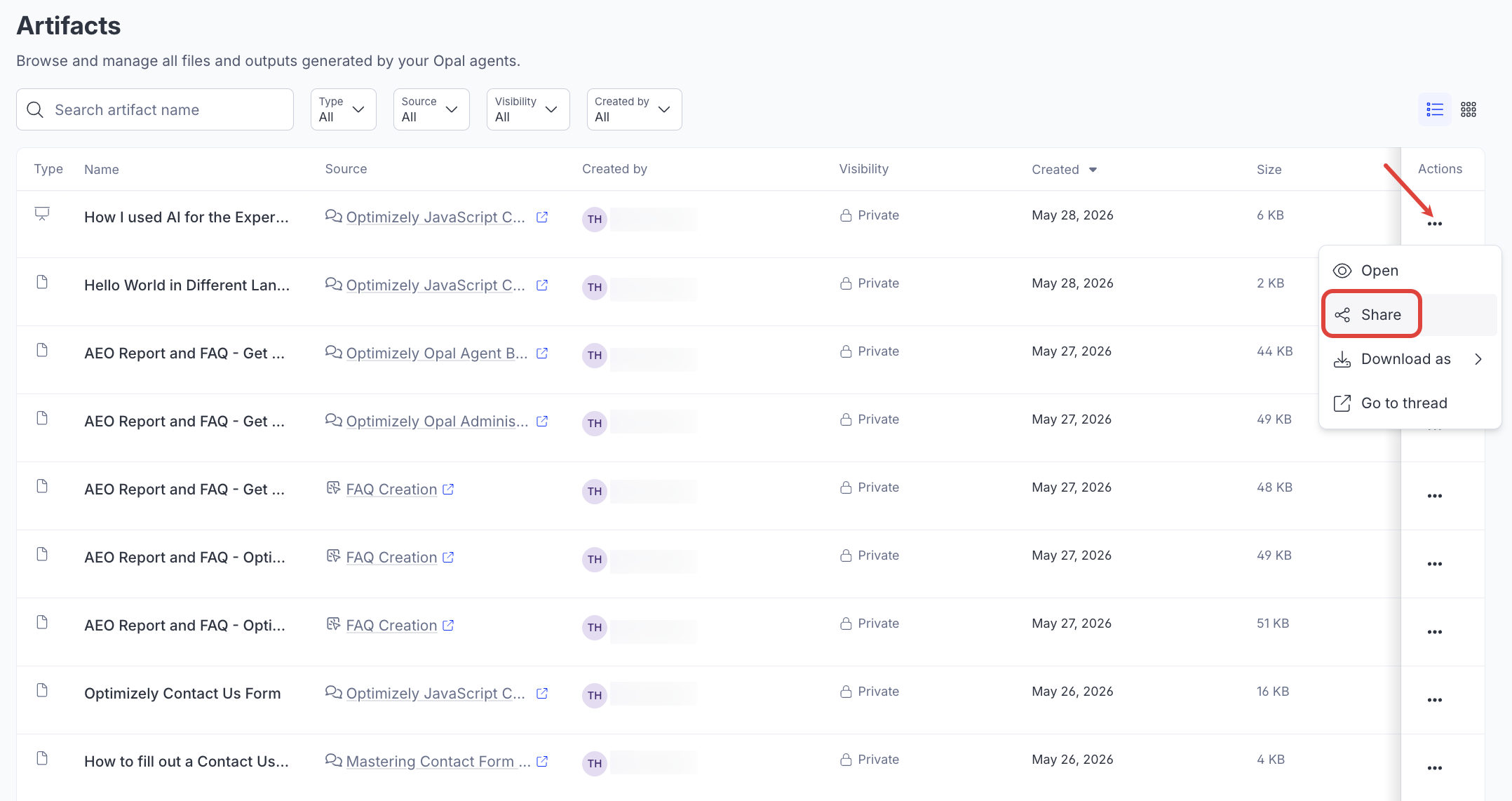
Task: Choose Go to thread menu entry
Action: 1410,403
